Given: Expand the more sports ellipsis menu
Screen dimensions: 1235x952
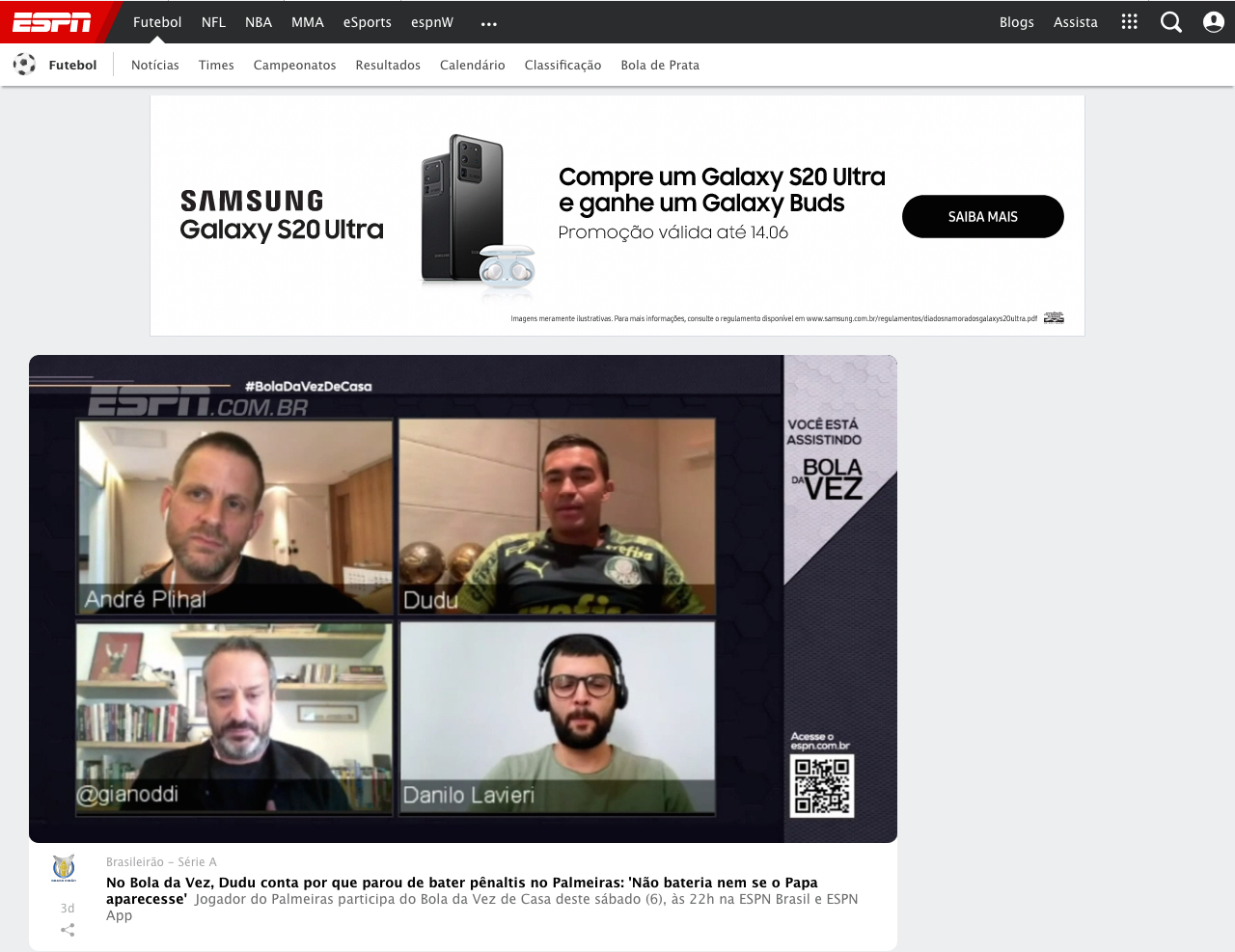Looking at the screenshot, I should point(489,23).
